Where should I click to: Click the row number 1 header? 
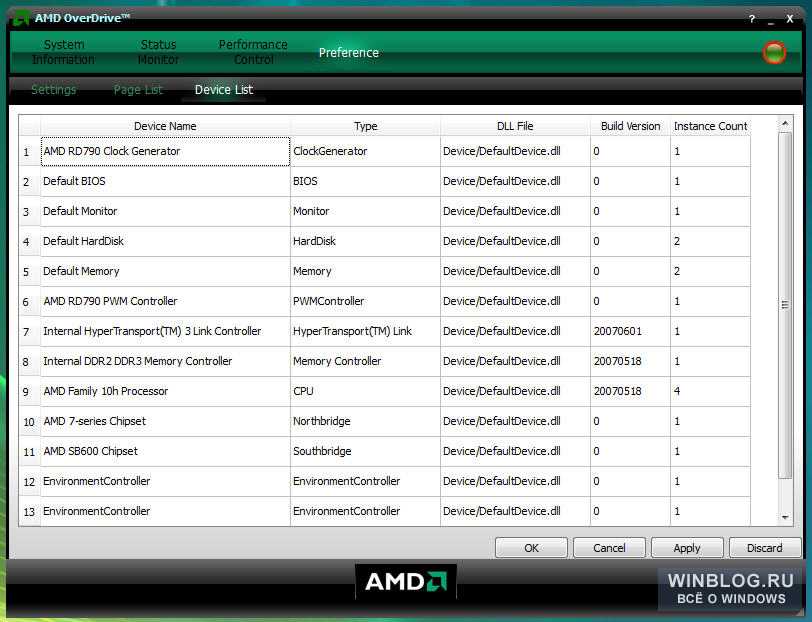click(x=30, y=152)
